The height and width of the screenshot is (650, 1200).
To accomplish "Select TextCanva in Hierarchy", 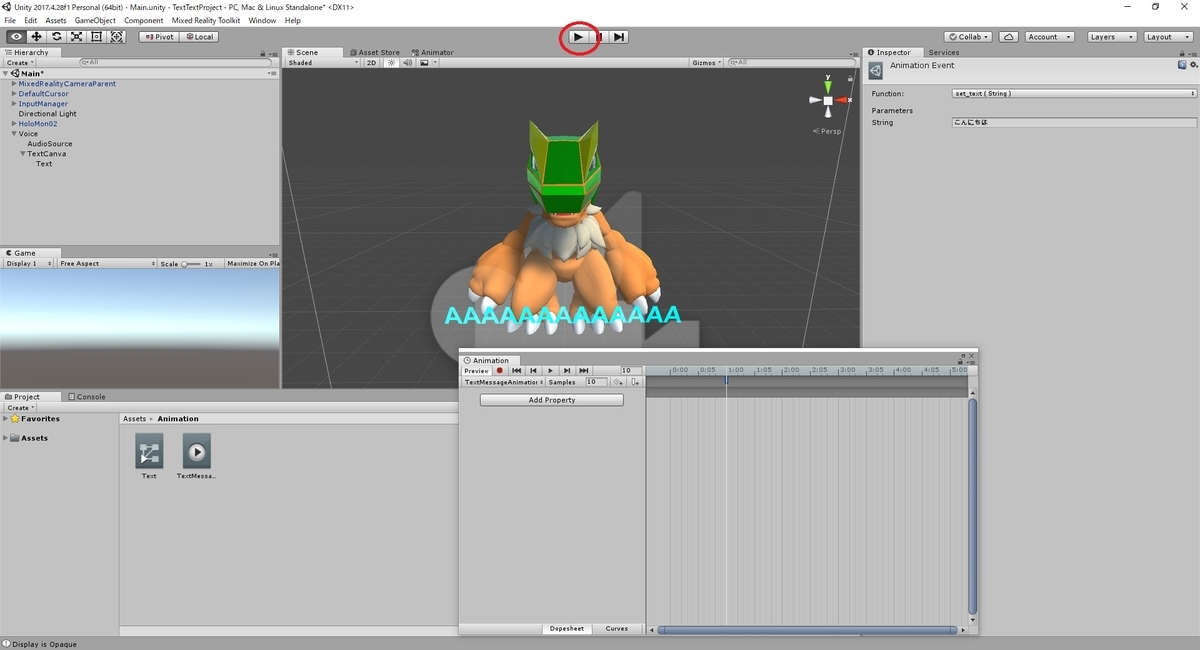I will tap(47, 154).
